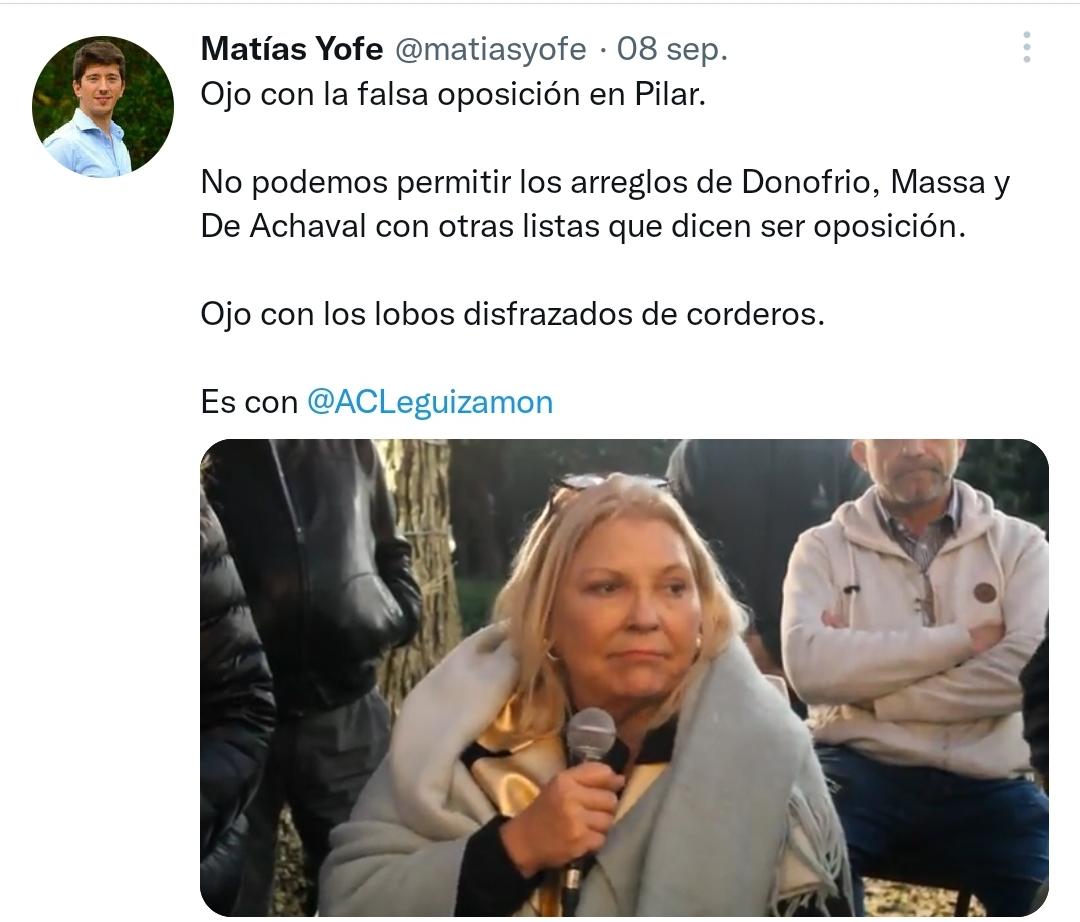1080x922 pixels.
Task: Open the attached media photo
Action: (x=624, y=678)
